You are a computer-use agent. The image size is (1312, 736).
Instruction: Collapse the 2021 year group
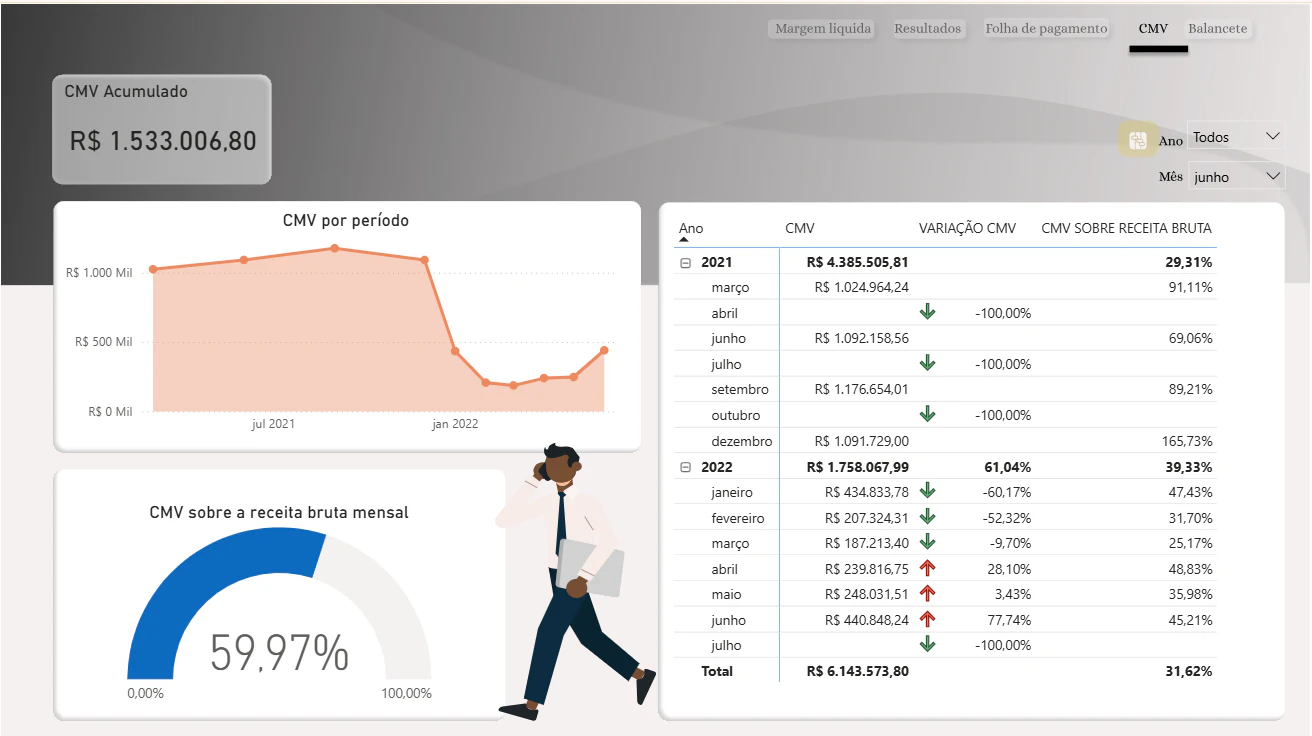click(686, 262)
